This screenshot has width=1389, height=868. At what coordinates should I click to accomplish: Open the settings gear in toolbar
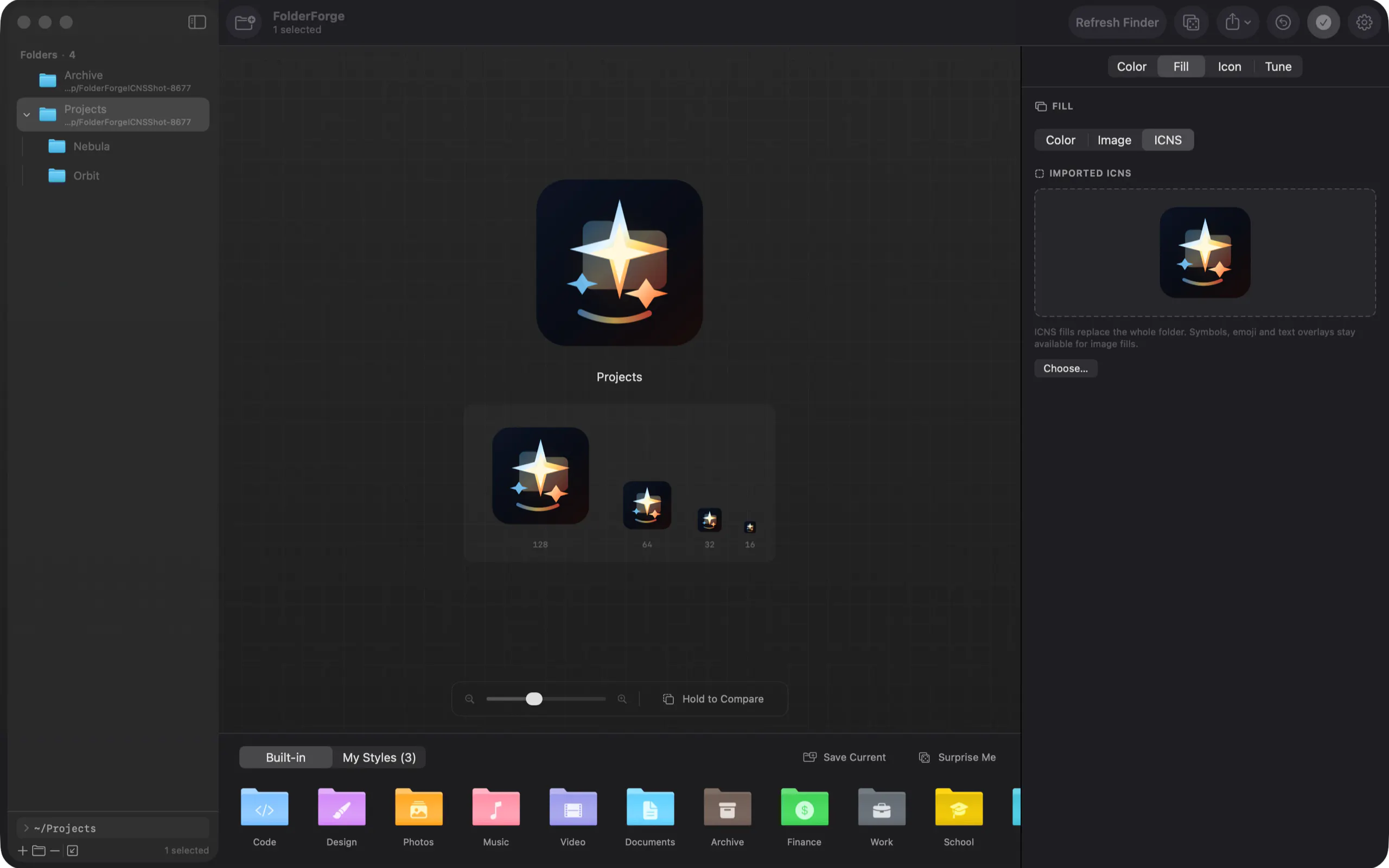(x=1365, y=22)
